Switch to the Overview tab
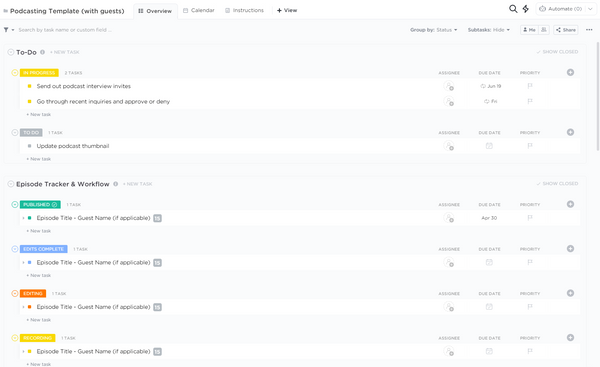600x367 pixels. (x=155, y=11)
